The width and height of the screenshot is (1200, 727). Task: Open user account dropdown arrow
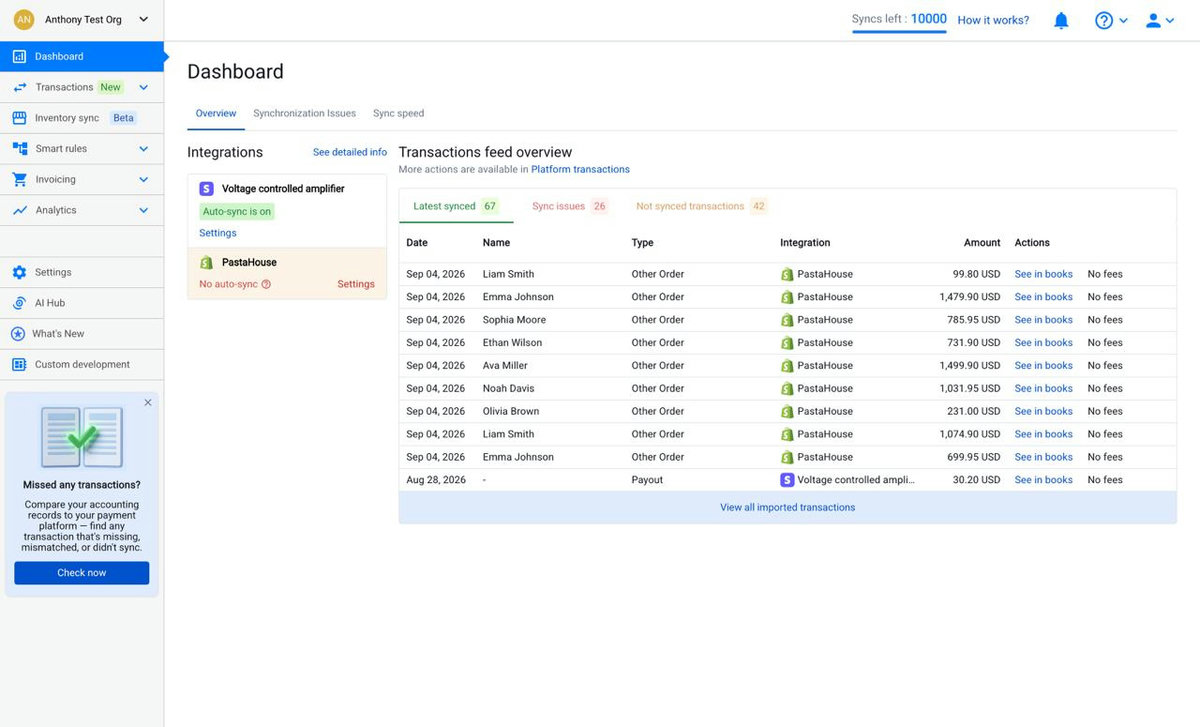1171,21
